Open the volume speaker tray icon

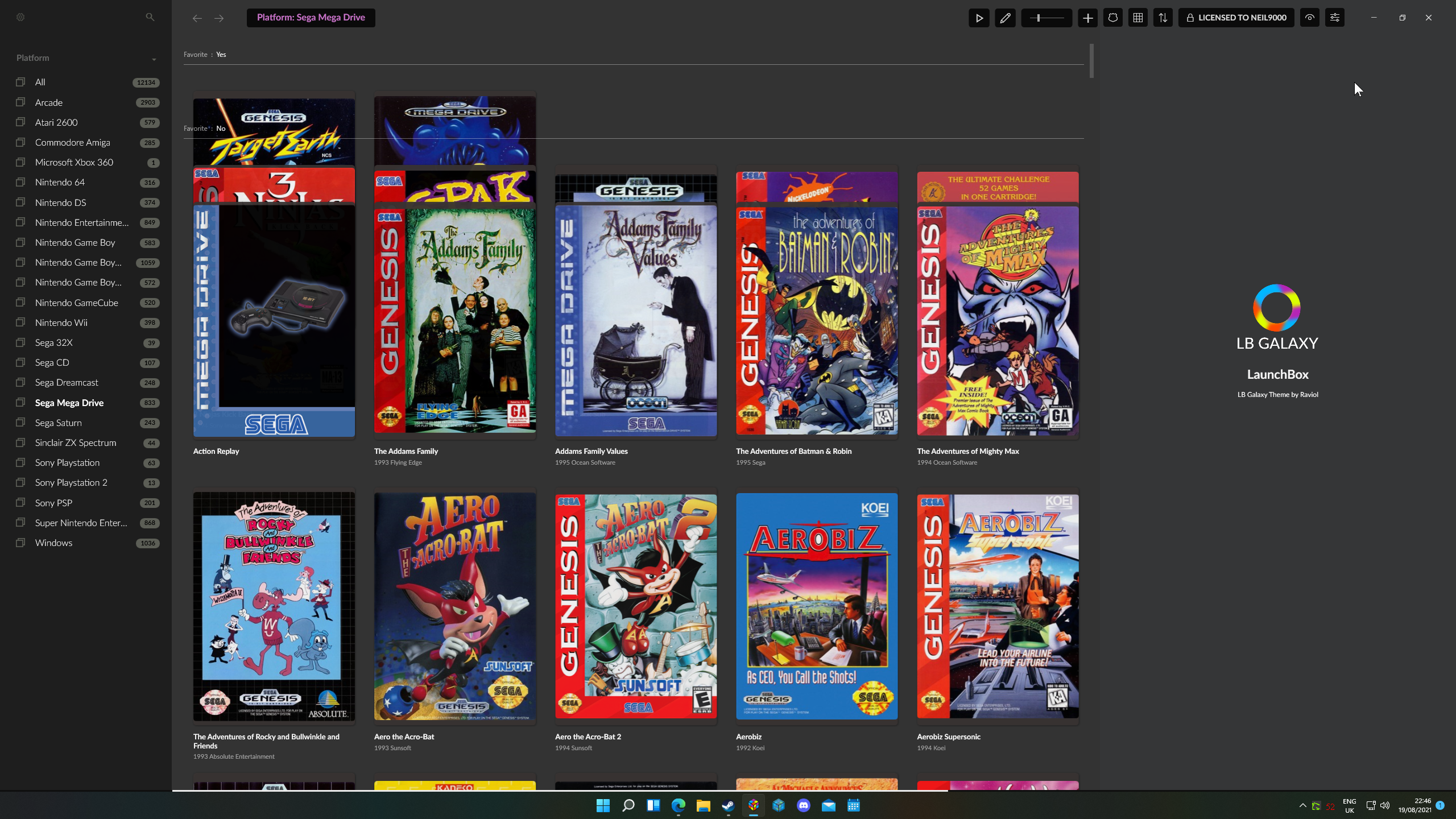point(1385,805)
